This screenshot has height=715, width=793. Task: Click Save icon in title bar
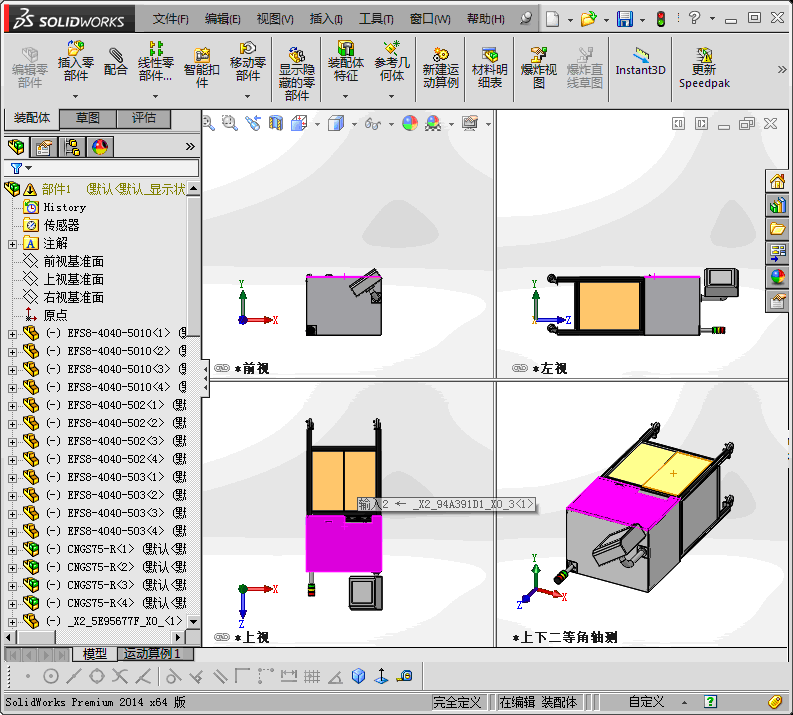(x=625, y=19)
